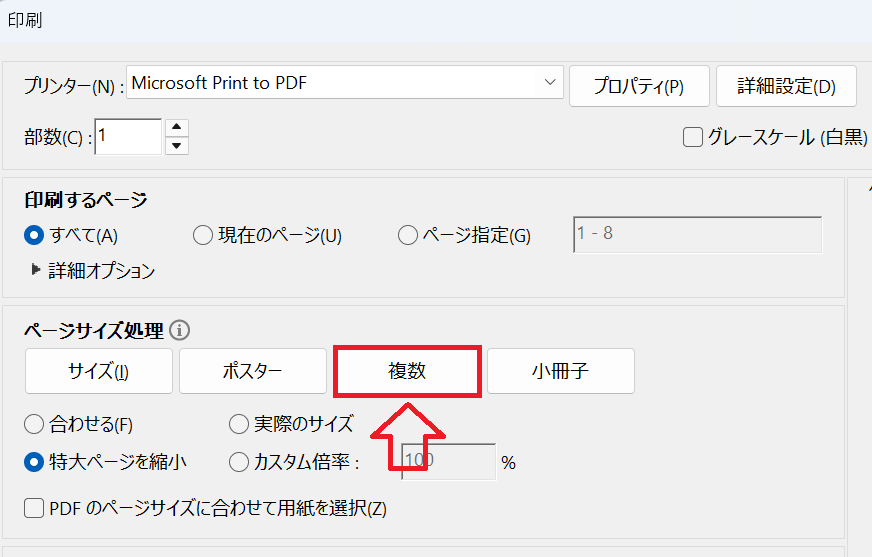Click the page range field showing 1 - 8
The height and width of the screenshot is (557, 872).
[697, 235]
